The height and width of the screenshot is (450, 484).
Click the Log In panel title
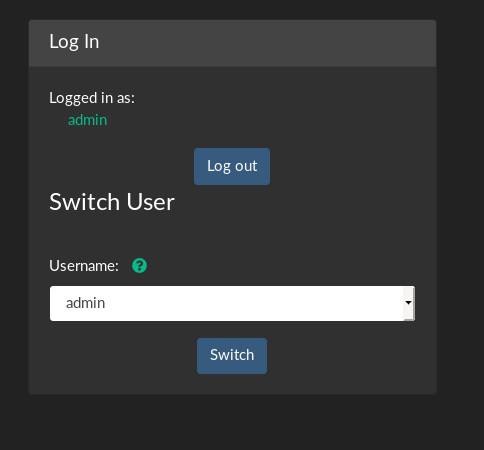(74, 42)
